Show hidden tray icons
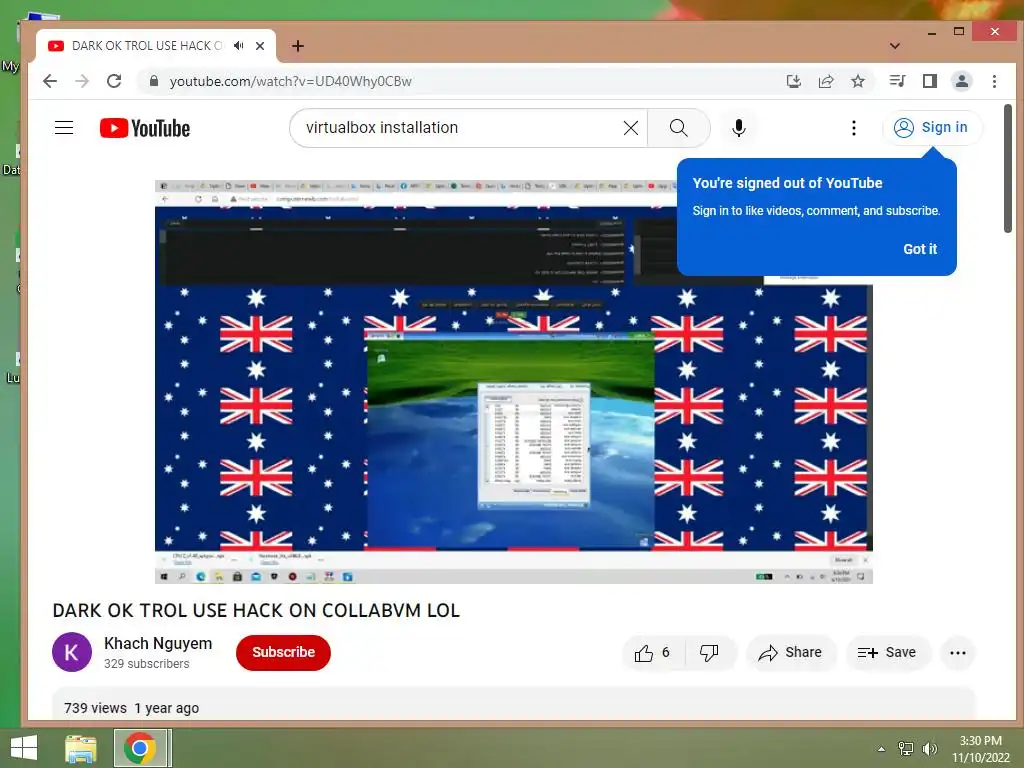The width and height of the screenshot is (1024, 768). click(x=881, y=748)
